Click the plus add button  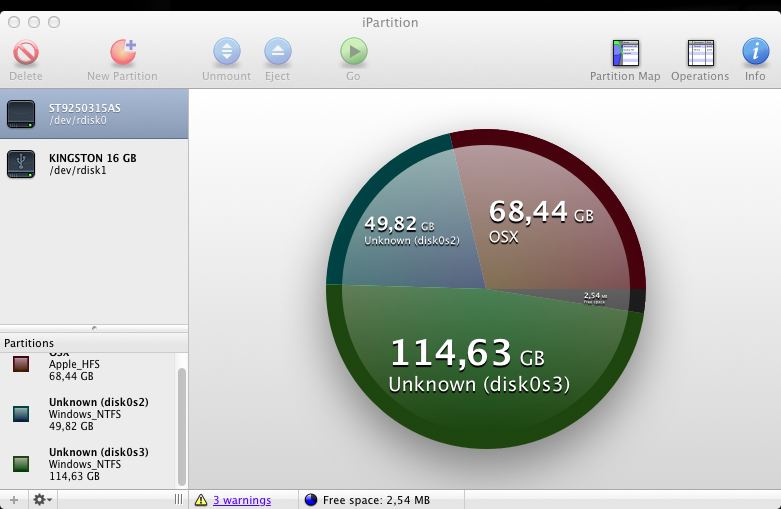coord(13,499)
